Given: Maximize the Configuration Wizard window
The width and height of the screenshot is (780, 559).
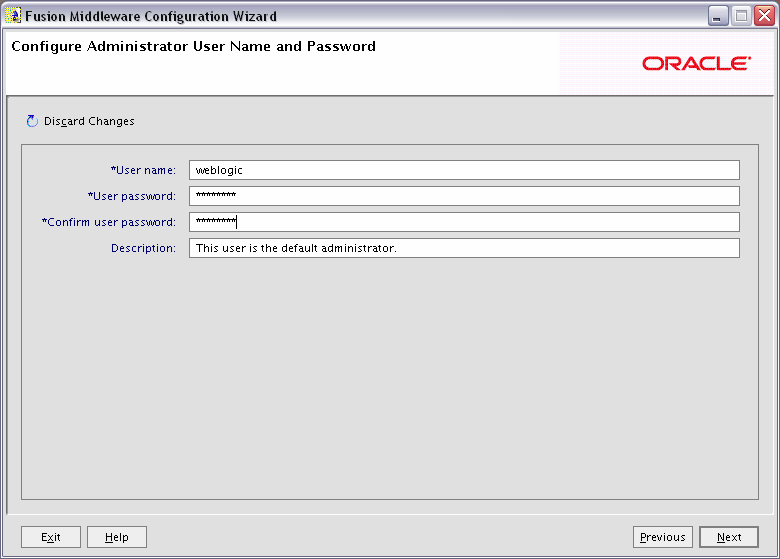Looking at the screenshot, I should click(x=741, y=16).
